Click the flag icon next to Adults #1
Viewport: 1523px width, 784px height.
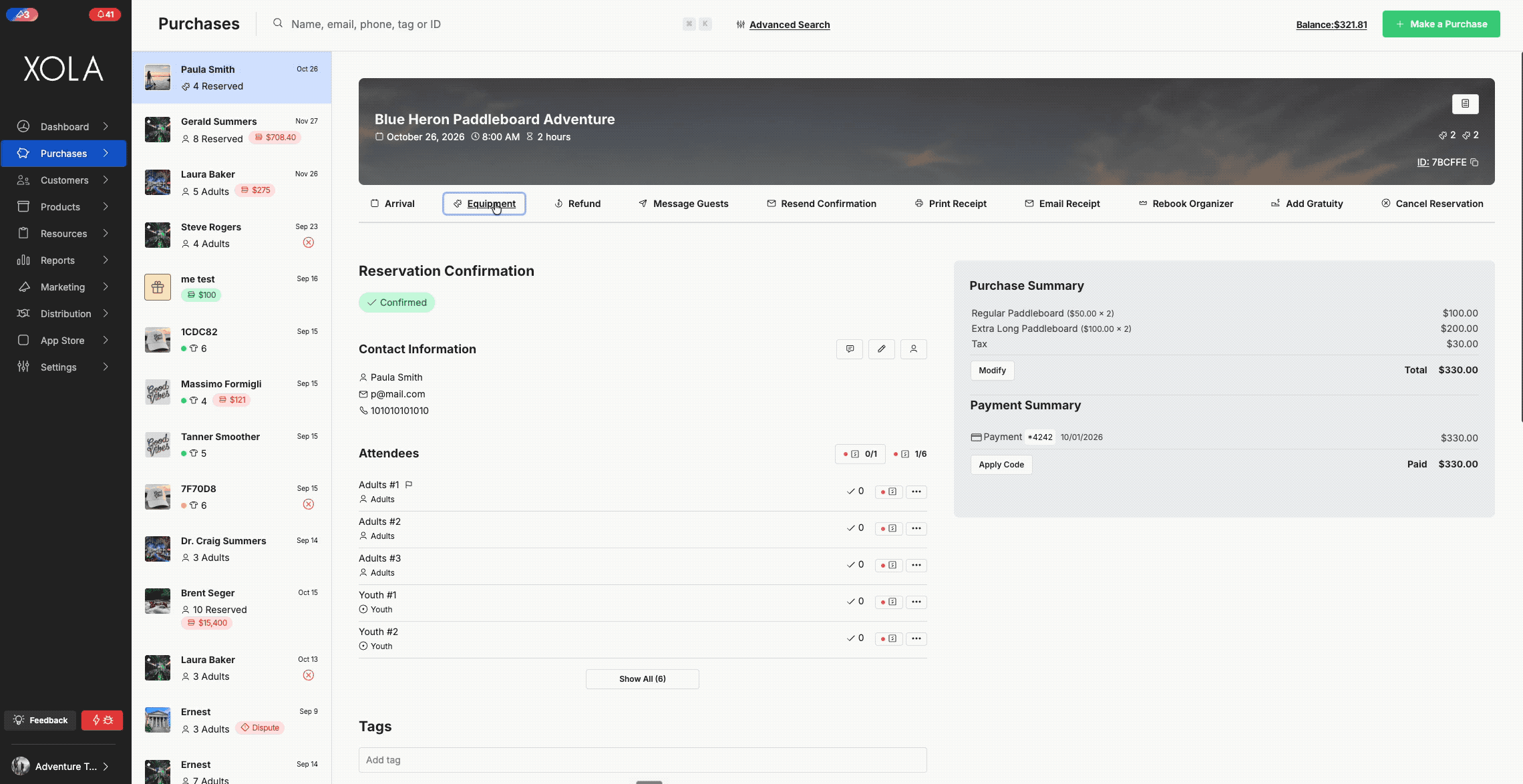tap(409, 485)
